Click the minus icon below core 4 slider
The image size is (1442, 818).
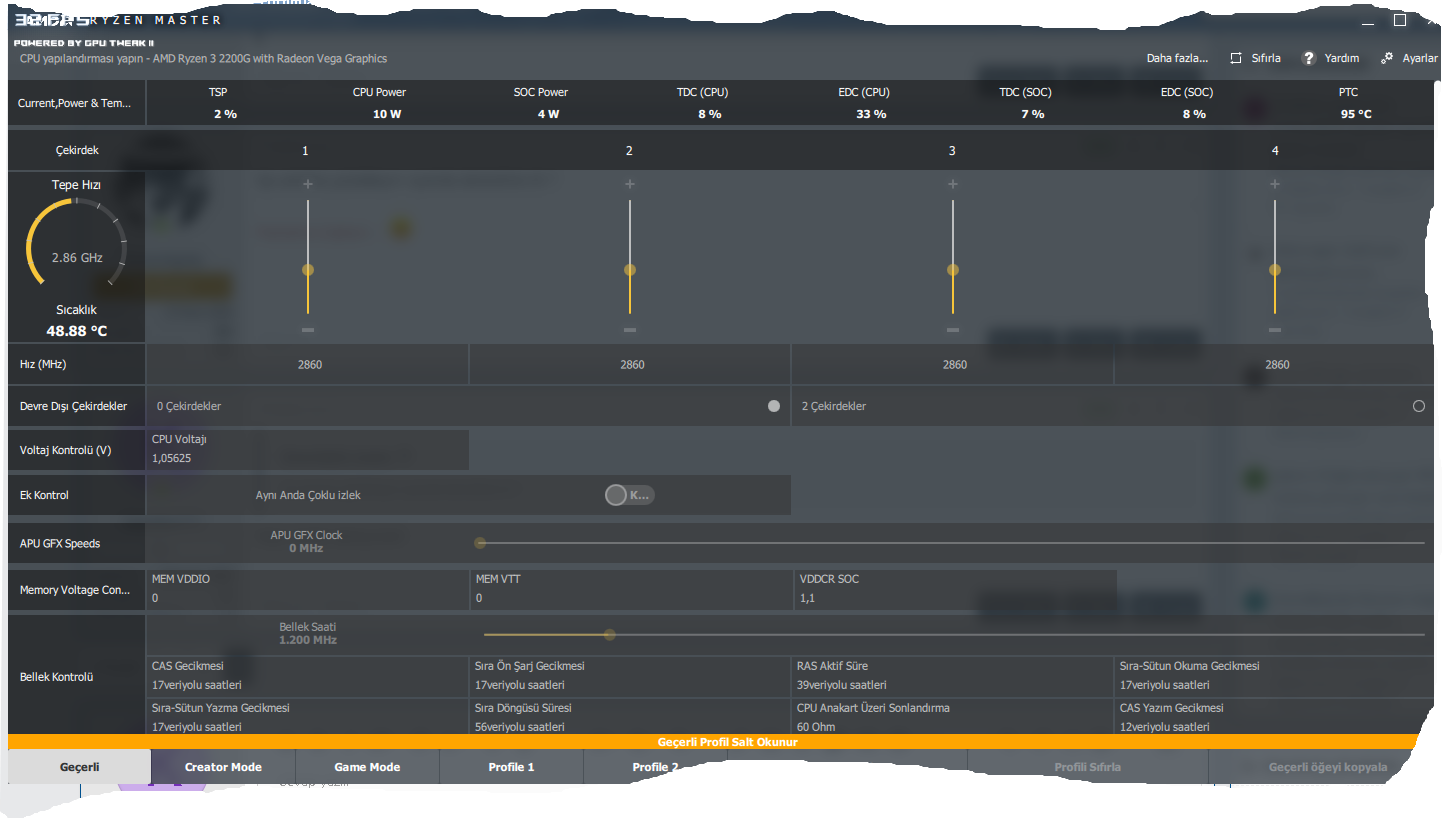click(x=1275, y=330)
